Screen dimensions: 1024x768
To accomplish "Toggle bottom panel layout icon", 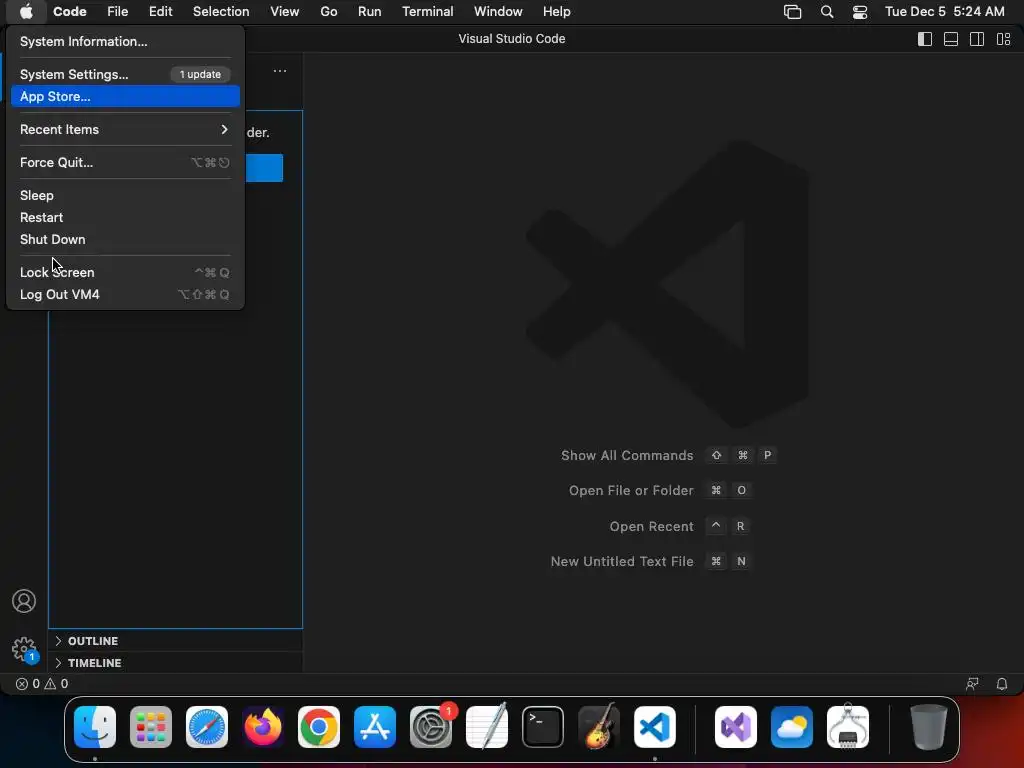I will tap(951, 39).
